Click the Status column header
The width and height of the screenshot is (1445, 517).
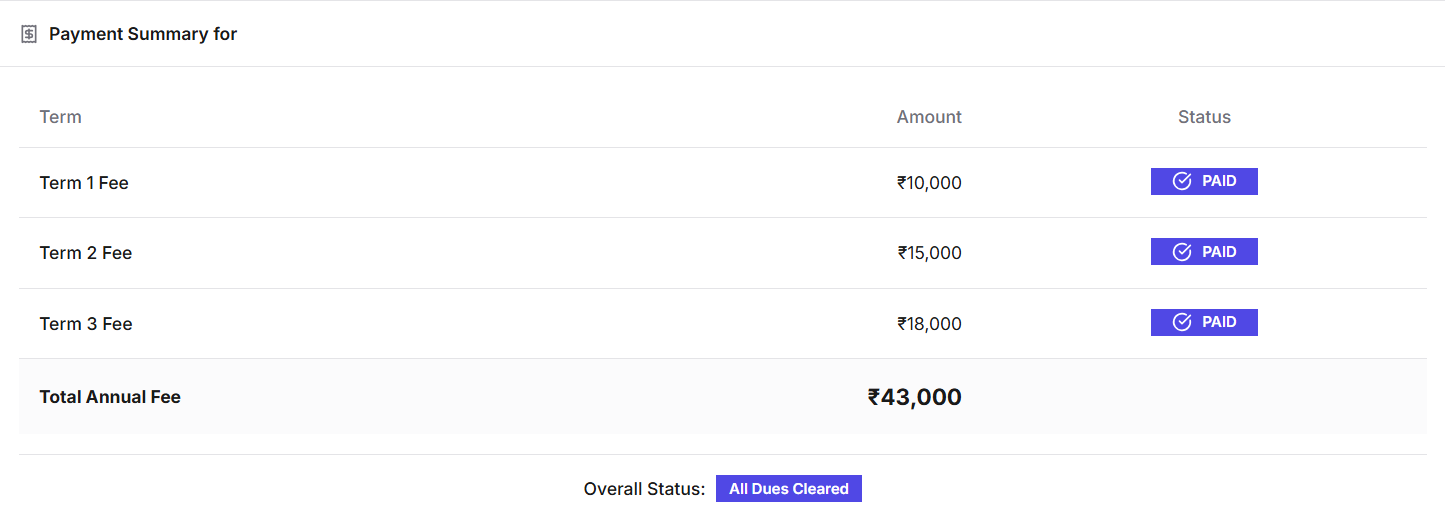[1204, 117]
